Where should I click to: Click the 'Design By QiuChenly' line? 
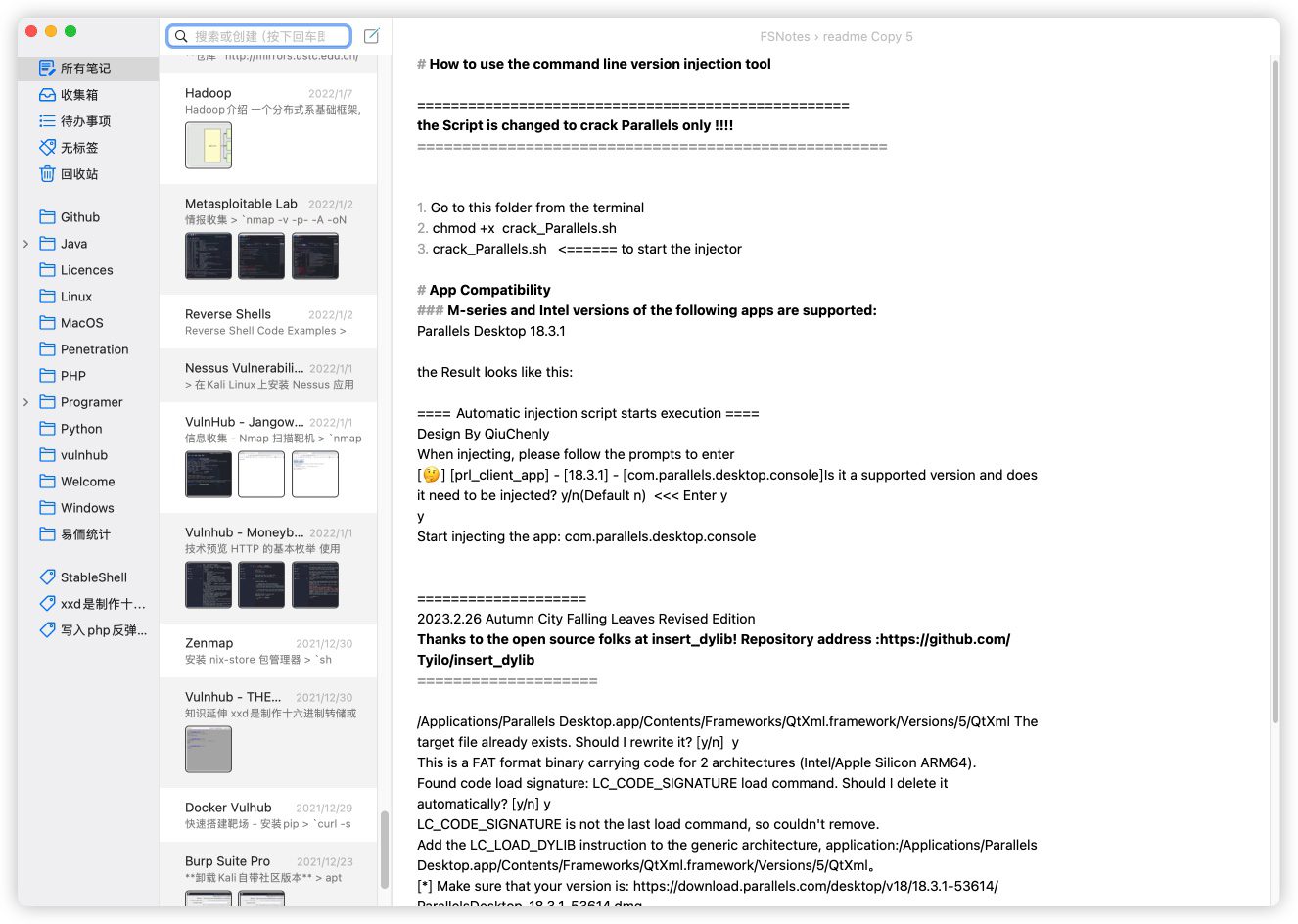point(484,434)
